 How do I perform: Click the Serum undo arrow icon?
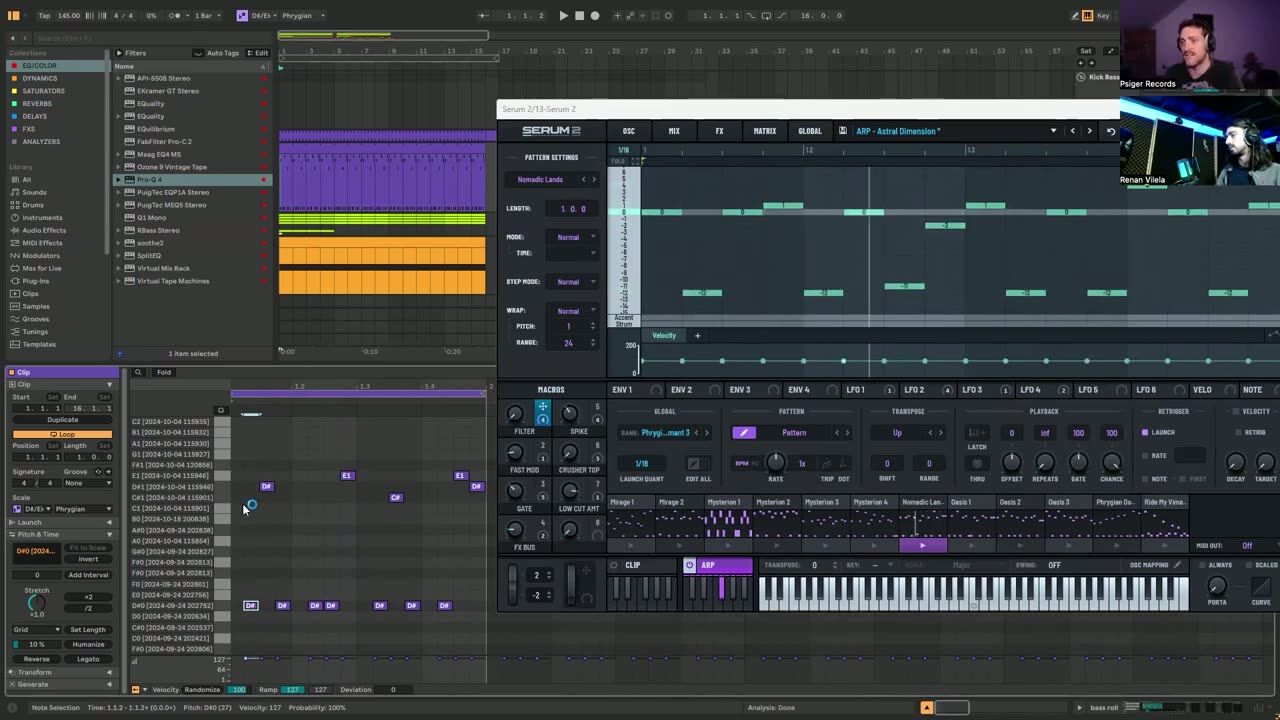[1111, 131]
